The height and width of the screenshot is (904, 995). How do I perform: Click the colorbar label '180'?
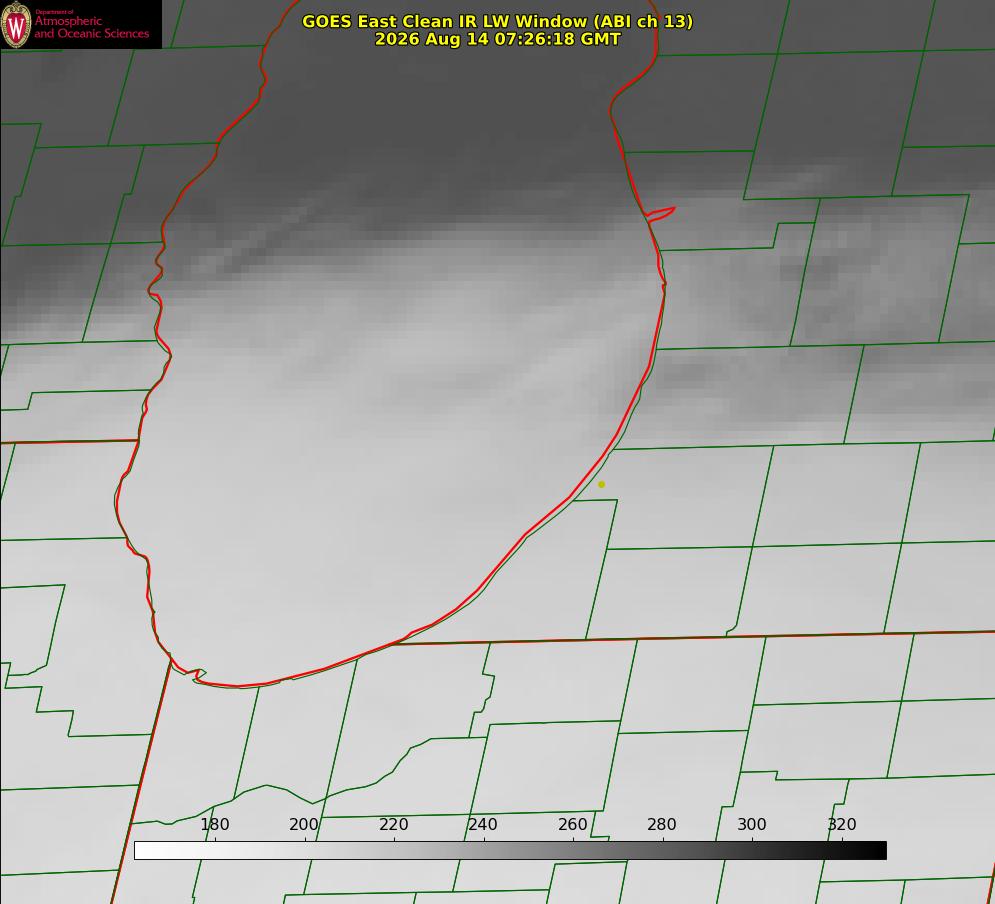pyautogui.click(x=214, y=824)
